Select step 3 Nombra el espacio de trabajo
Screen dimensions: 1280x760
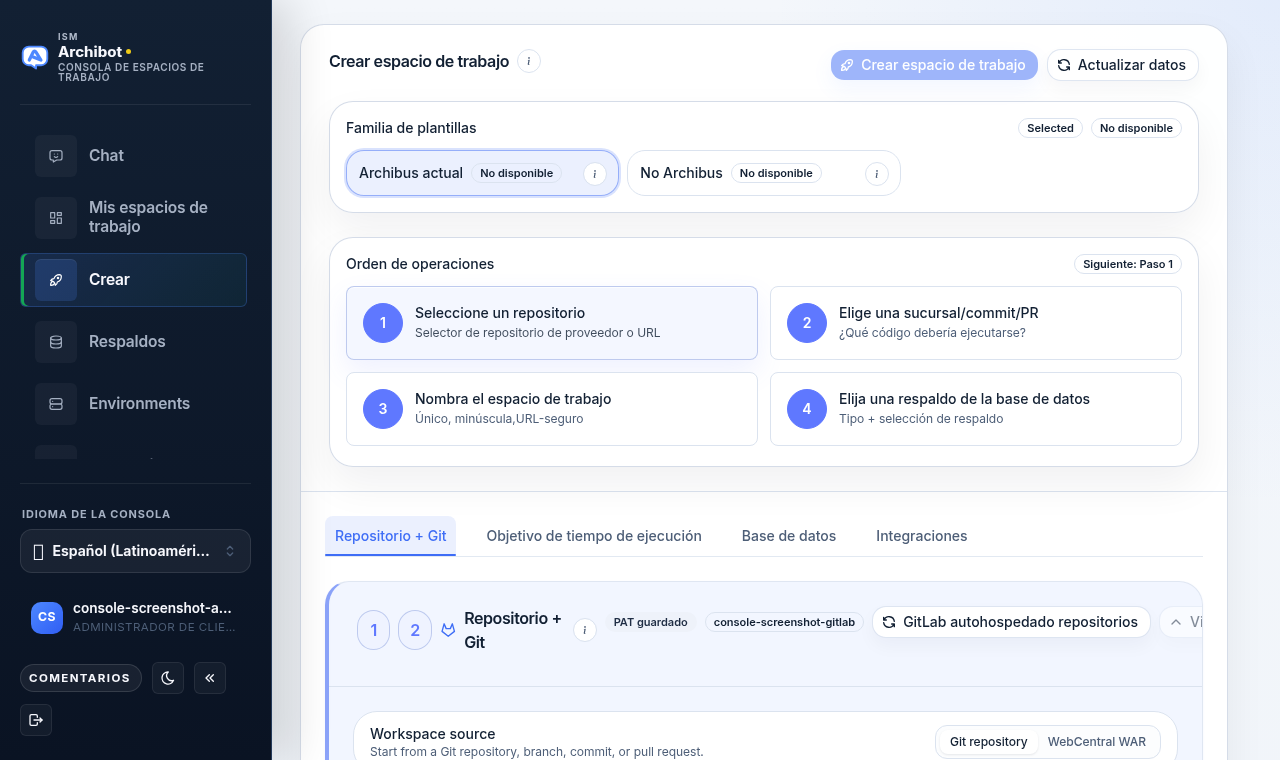(x=552, y=409)
